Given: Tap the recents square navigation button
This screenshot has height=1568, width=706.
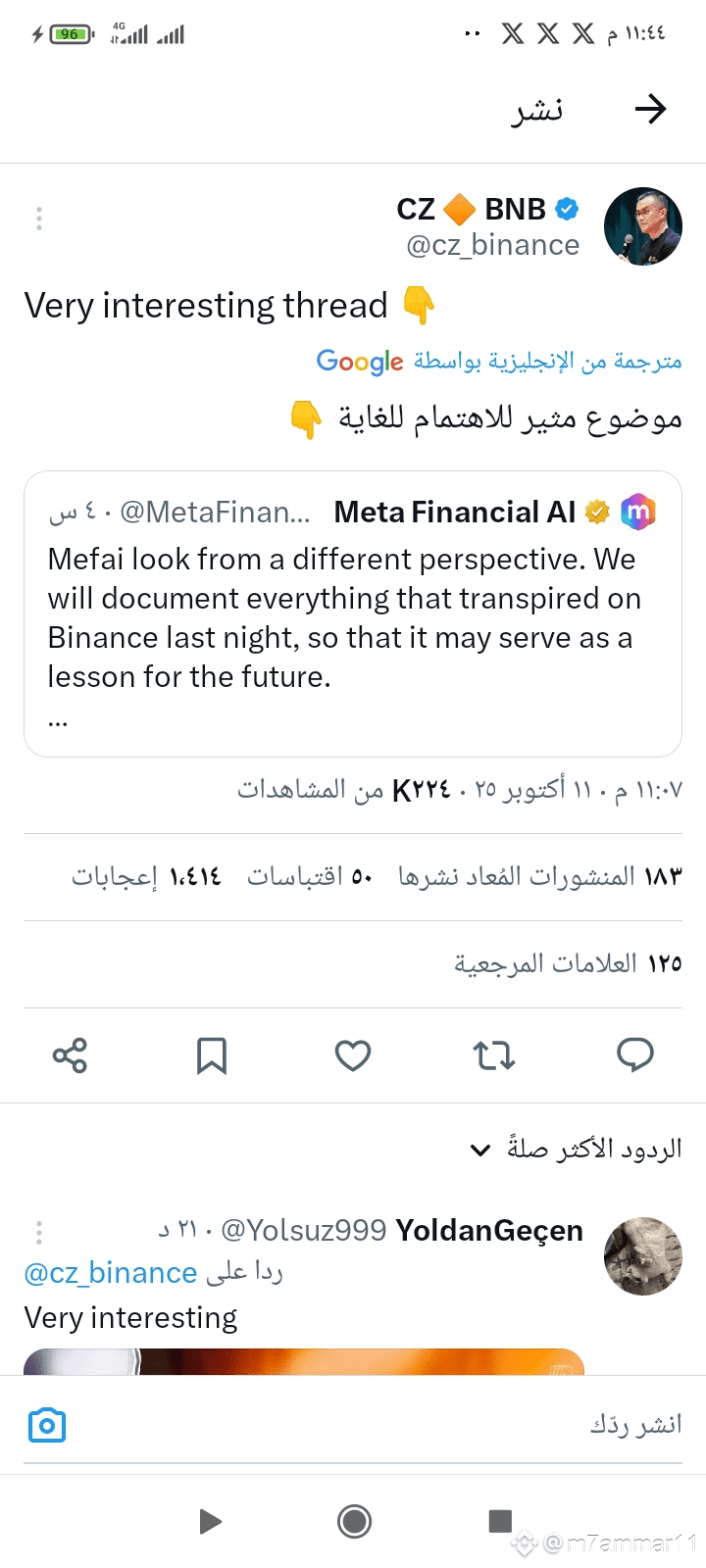Looking at the screenshot, I should (x=500, y=1521).
